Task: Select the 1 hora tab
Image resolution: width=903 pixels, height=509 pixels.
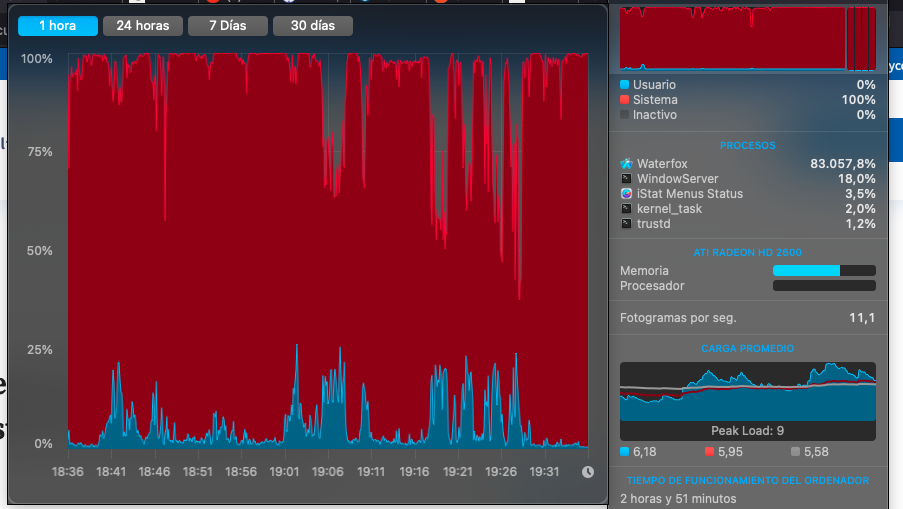Action: [58, 26]
